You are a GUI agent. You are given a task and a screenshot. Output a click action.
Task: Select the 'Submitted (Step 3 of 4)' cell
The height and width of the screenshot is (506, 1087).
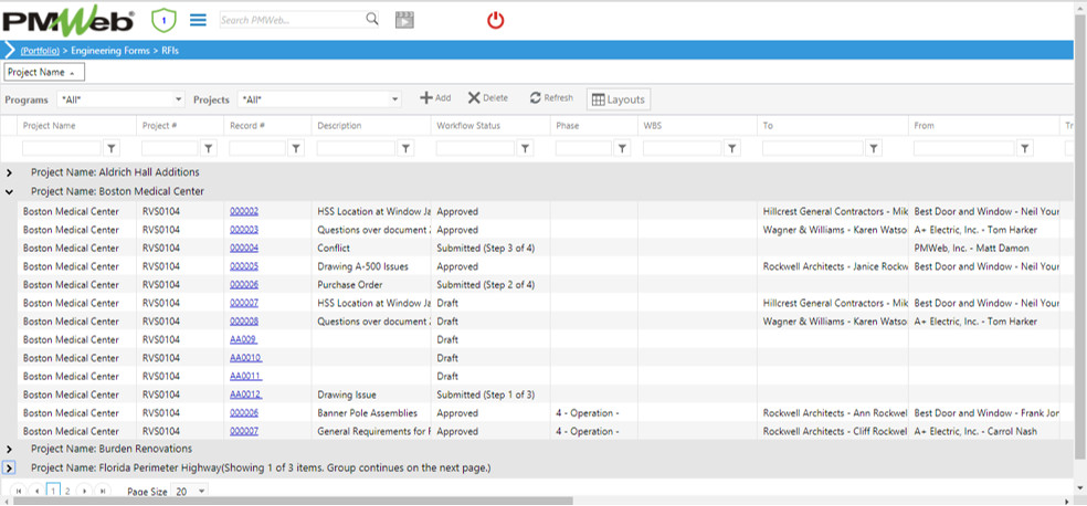pos(490,248)
